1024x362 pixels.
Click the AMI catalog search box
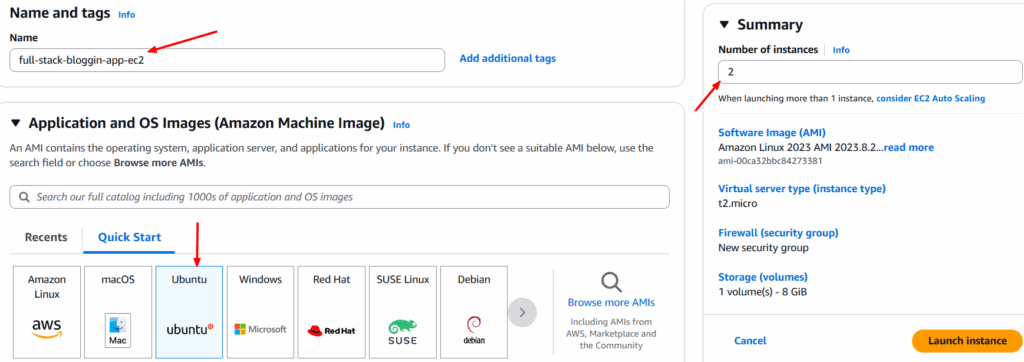point(340,197)
